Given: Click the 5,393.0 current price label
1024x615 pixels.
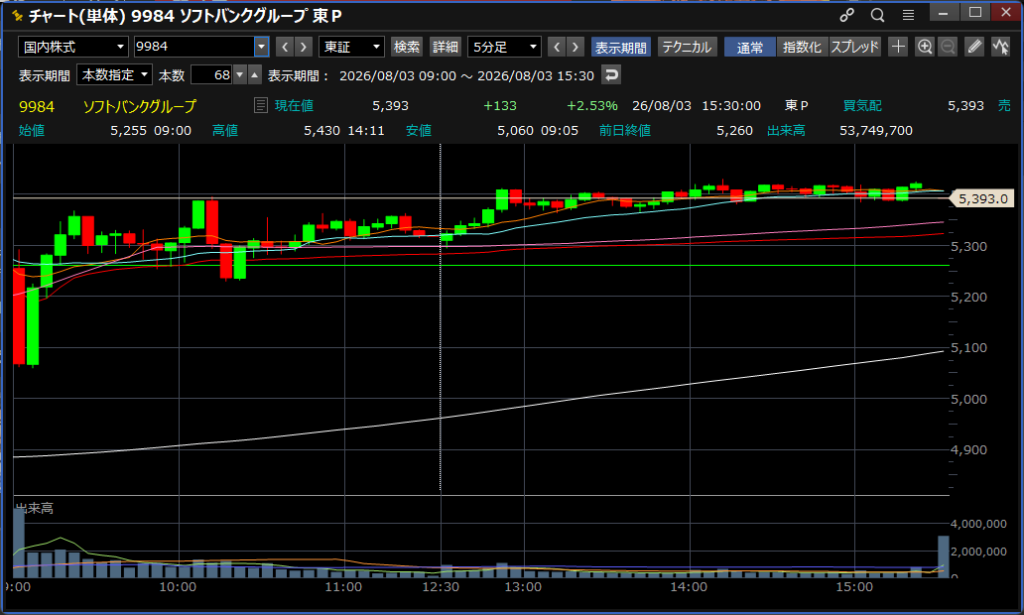Looking at the screenshot, I should click(x=983, y=198).
